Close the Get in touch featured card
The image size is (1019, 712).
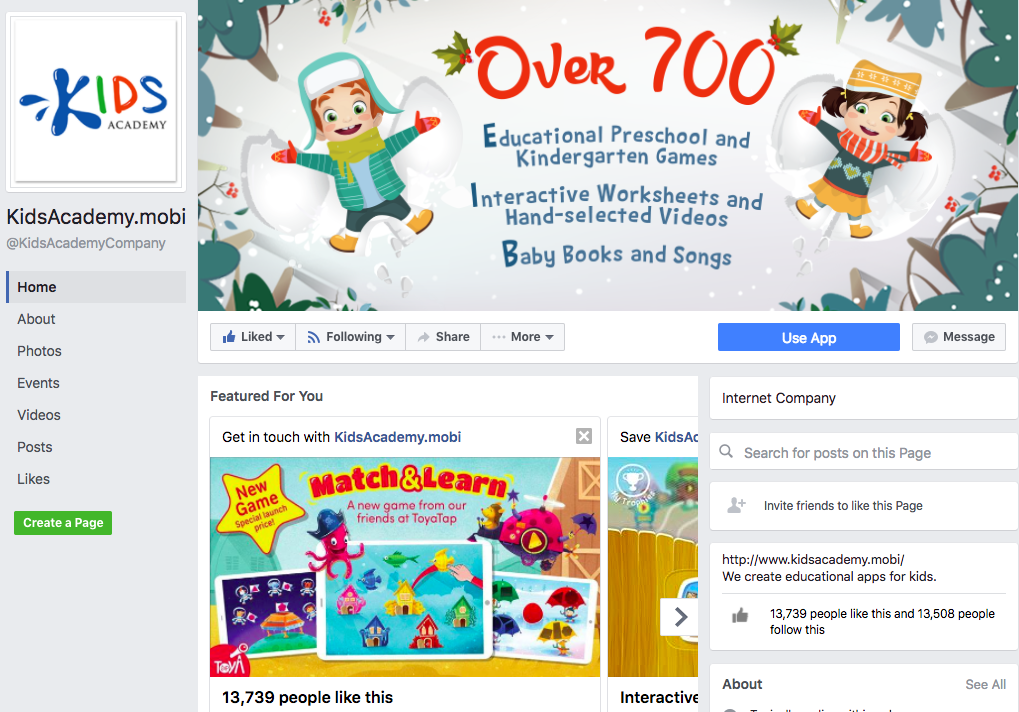point(584,436)
